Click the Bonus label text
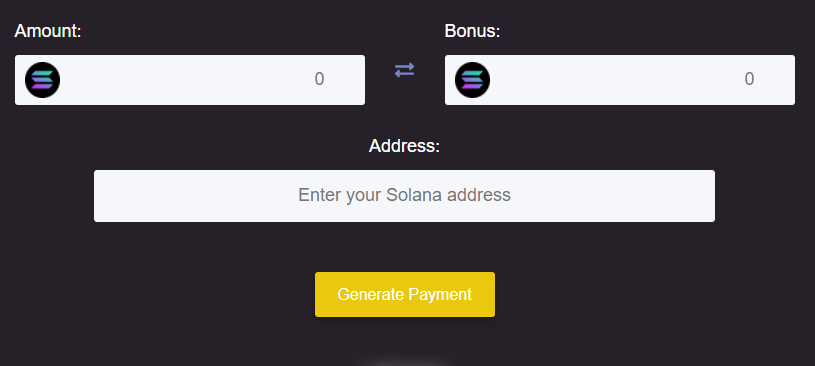The width and height of the screenshot is (815, 366). [472, 31]
